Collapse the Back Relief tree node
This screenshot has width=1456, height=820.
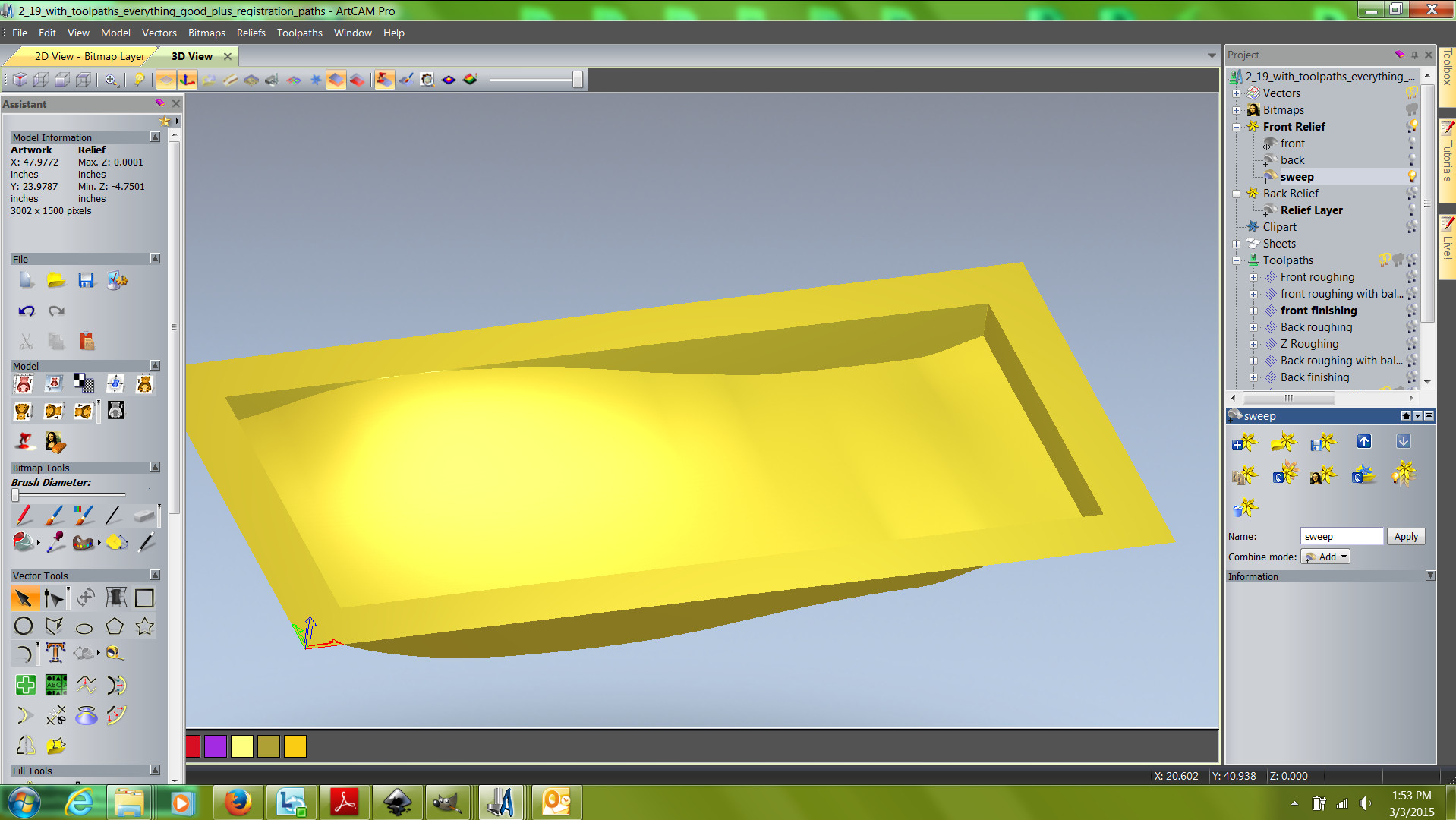click(x=1236, y=194)
